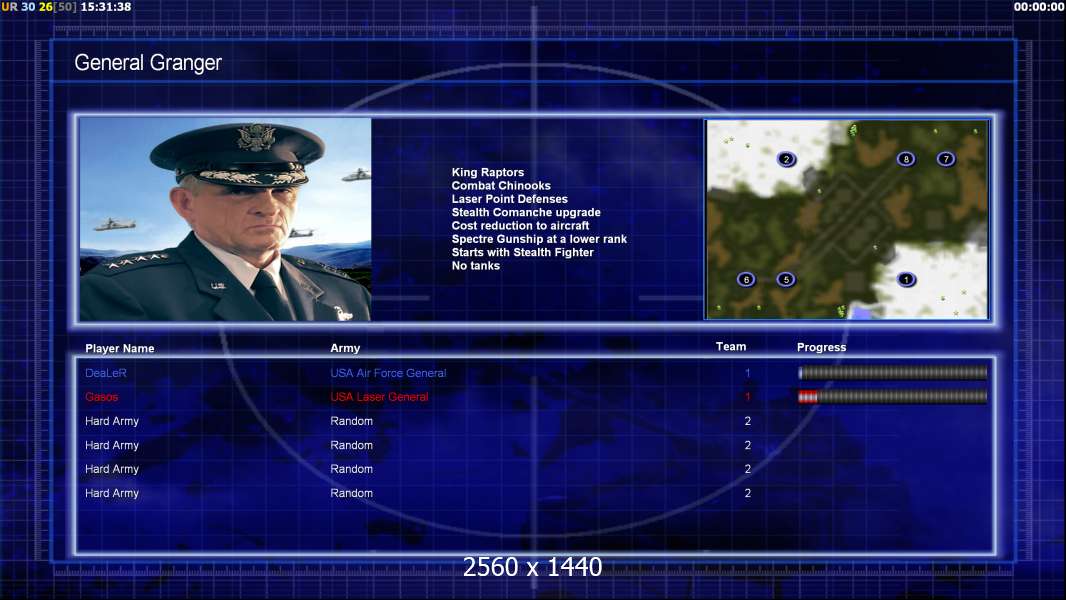
Task: Click 'Stealth Comanche upgrade' text
Action: 526,212
